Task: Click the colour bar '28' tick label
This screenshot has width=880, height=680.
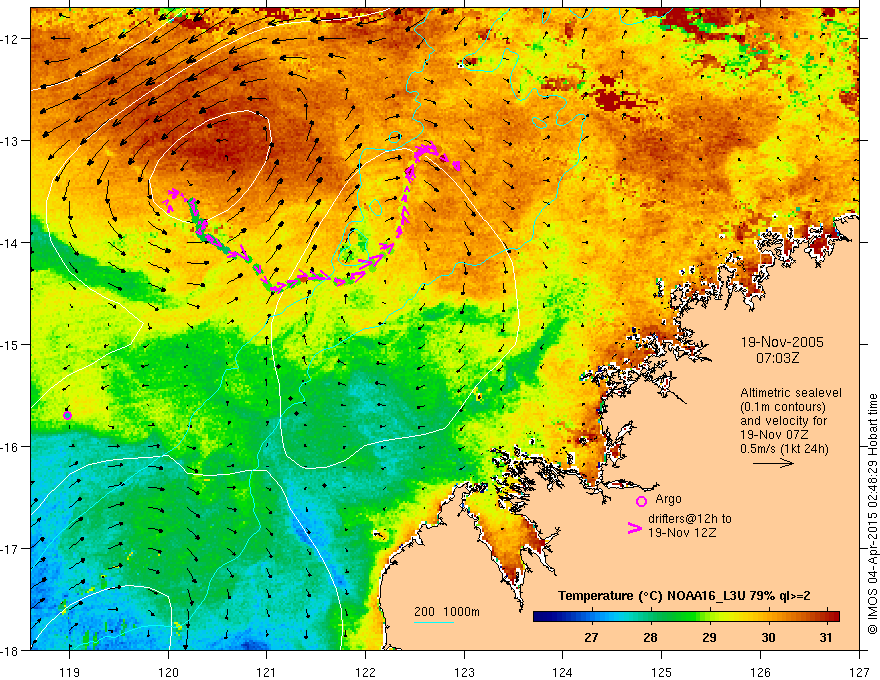Action: pos(650,637)
